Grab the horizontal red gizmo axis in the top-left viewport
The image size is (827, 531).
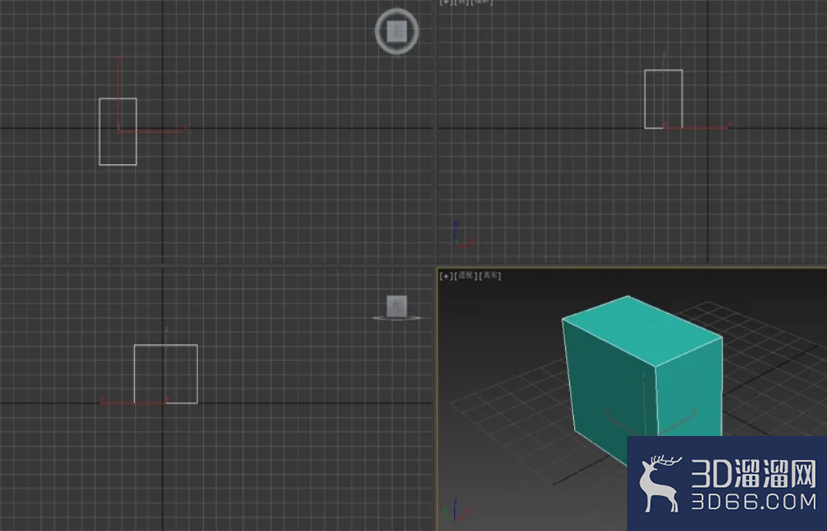pos(153,130)
